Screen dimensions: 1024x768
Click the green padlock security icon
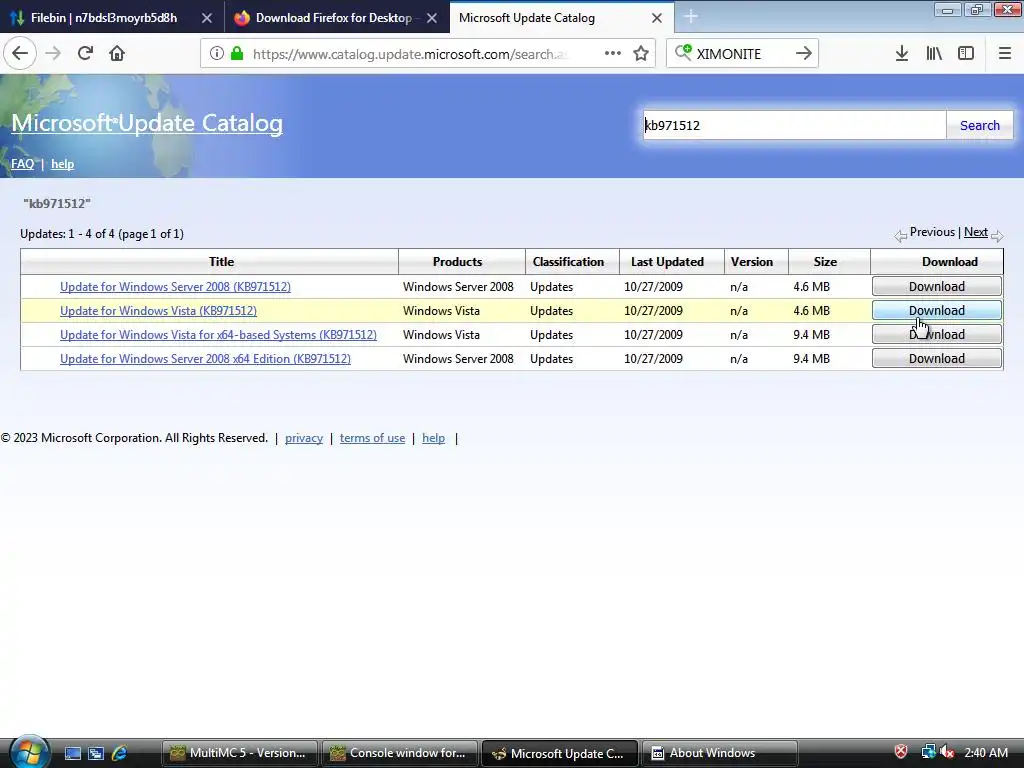pyautogui.click(x=237, y=54)
